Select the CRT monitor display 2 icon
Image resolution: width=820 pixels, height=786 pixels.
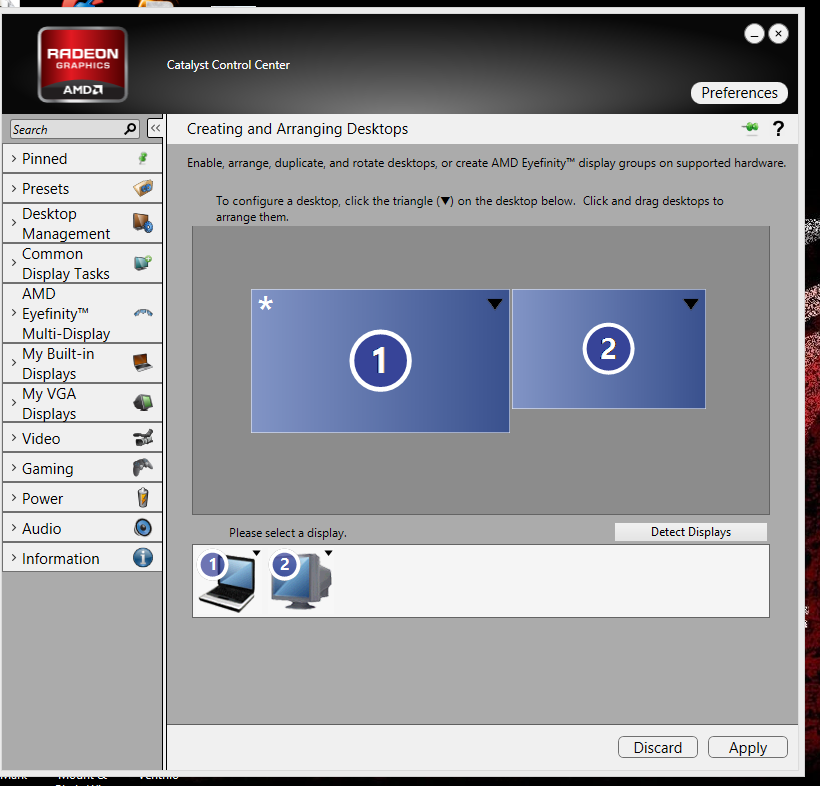coord(300,580)
